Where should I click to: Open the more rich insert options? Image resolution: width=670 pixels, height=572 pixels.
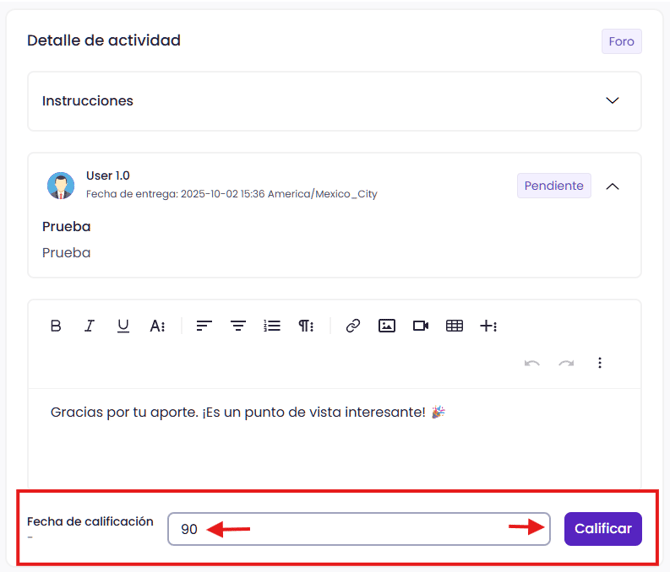coord(489,326)
